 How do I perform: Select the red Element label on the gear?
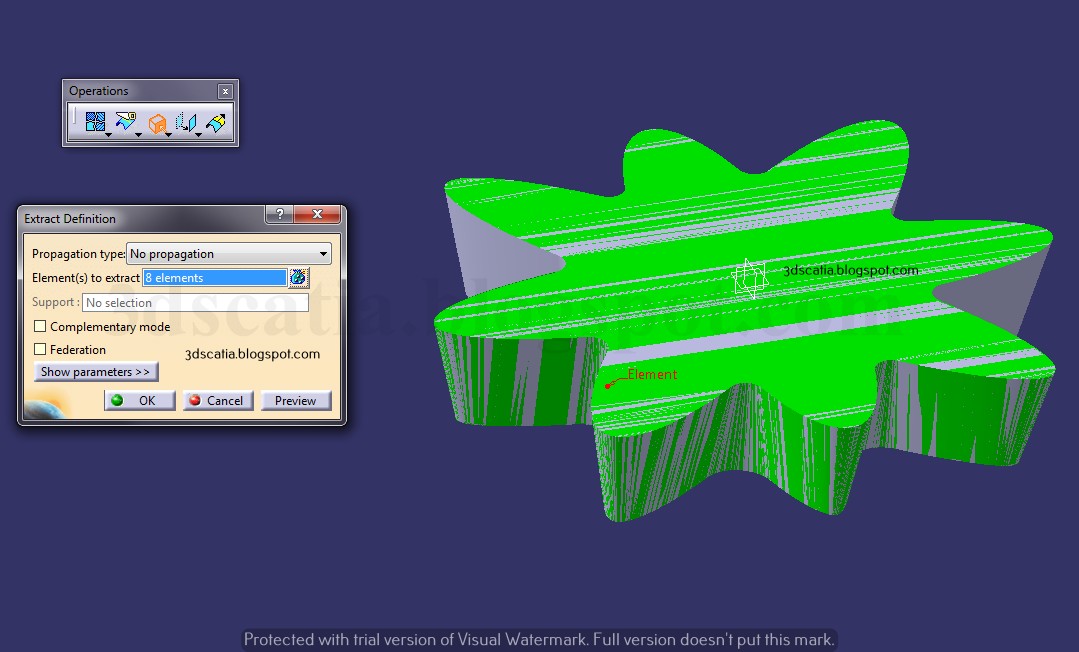tap(651, 374)
